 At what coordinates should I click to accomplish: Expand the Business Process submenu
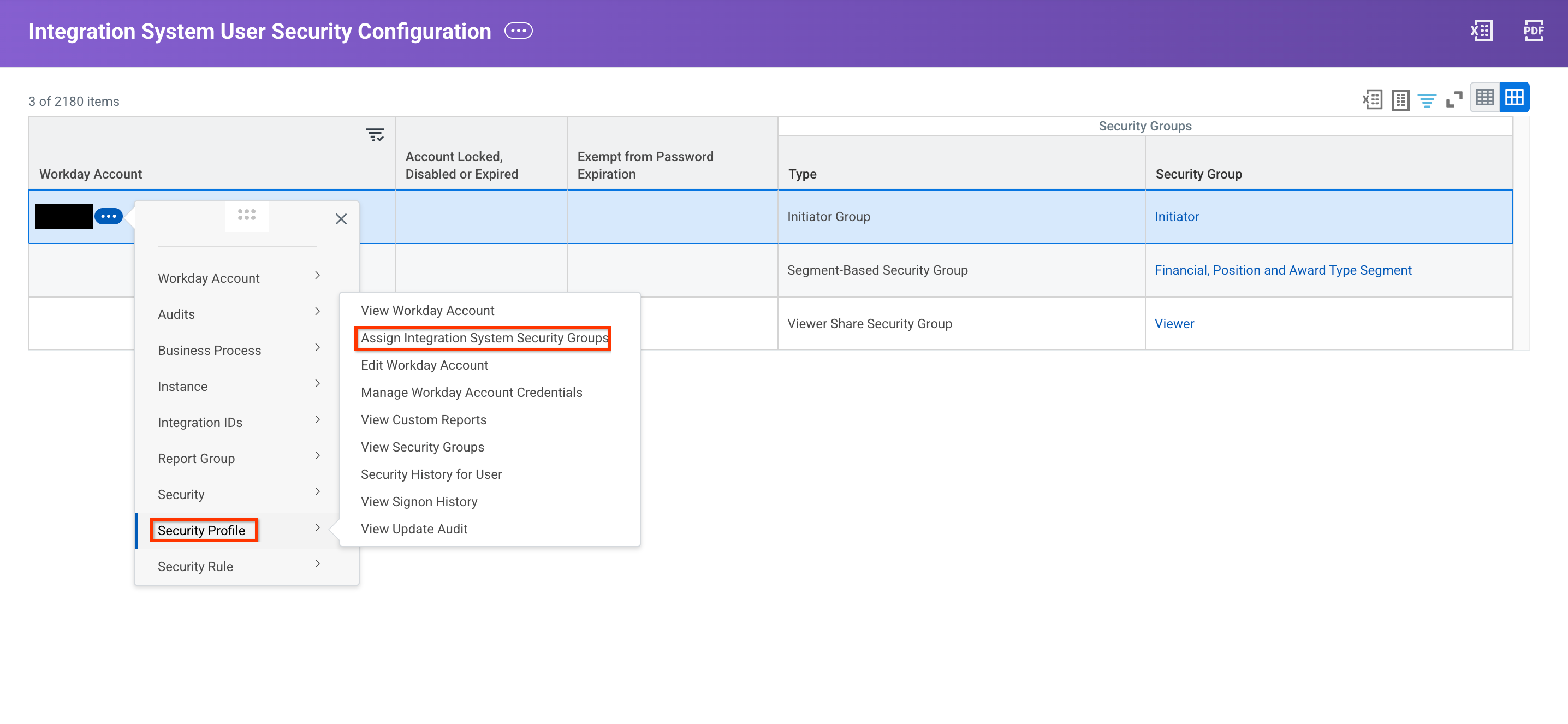point(239,350)
